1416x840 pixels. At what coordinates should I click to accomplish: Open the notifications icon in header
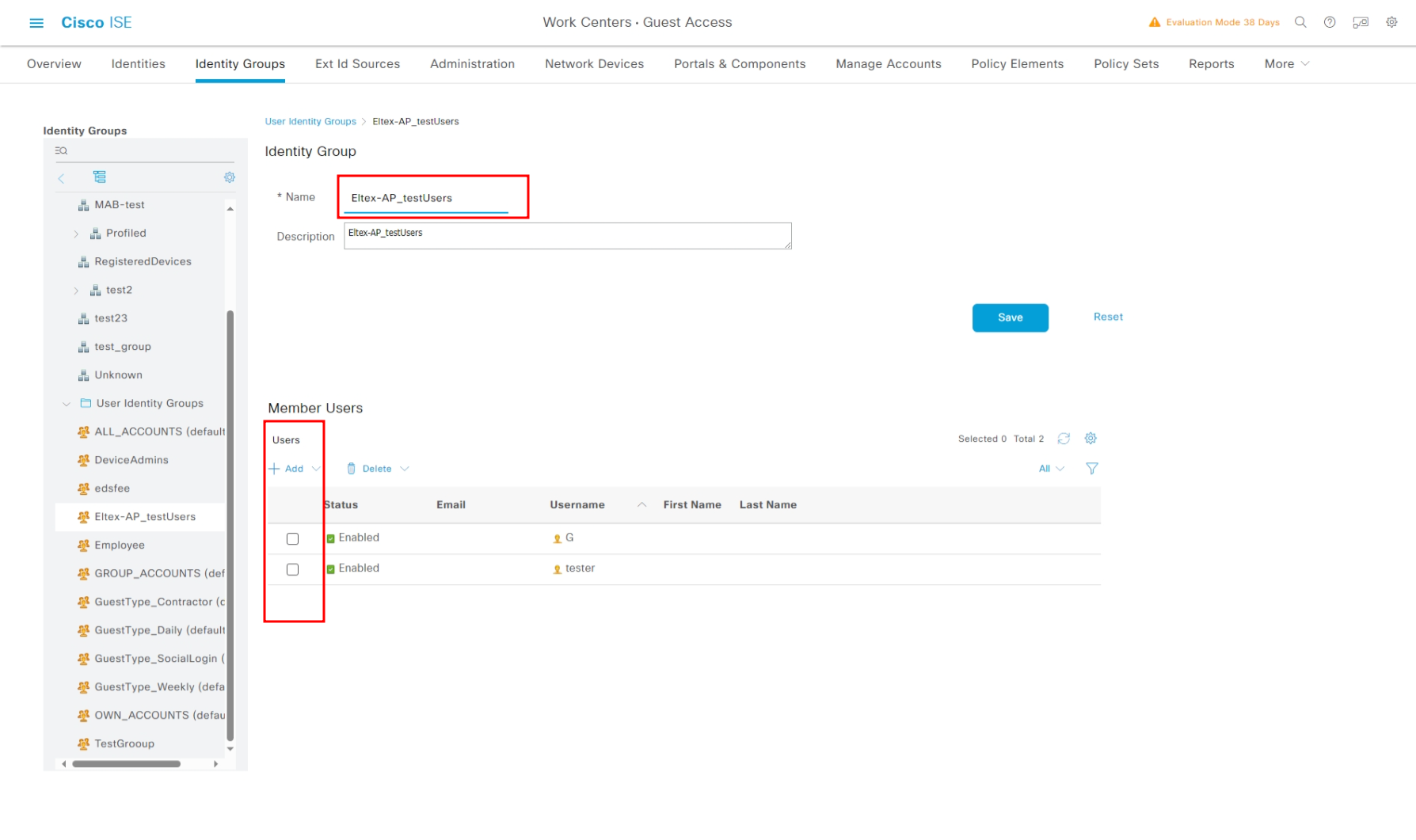click(x=1361, y=22)
